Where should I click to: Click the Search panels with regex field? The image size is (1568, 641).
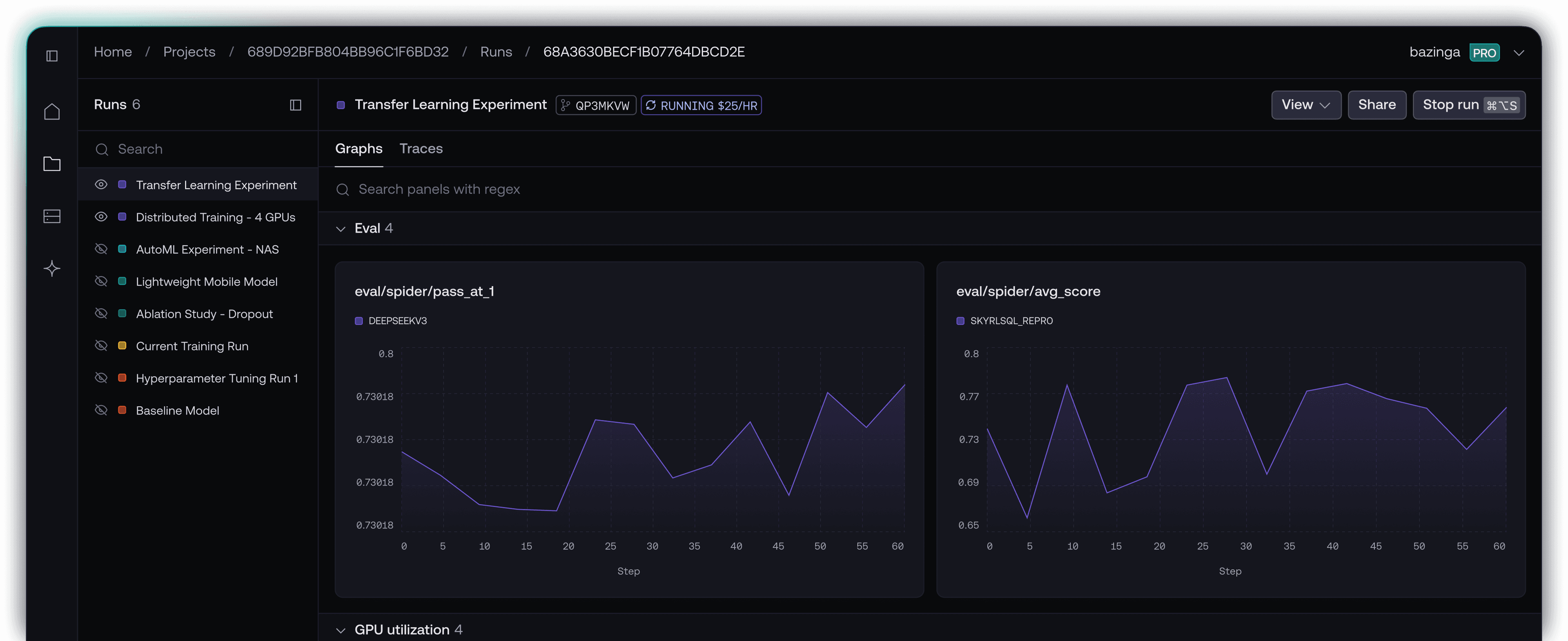tap(438, 189)
